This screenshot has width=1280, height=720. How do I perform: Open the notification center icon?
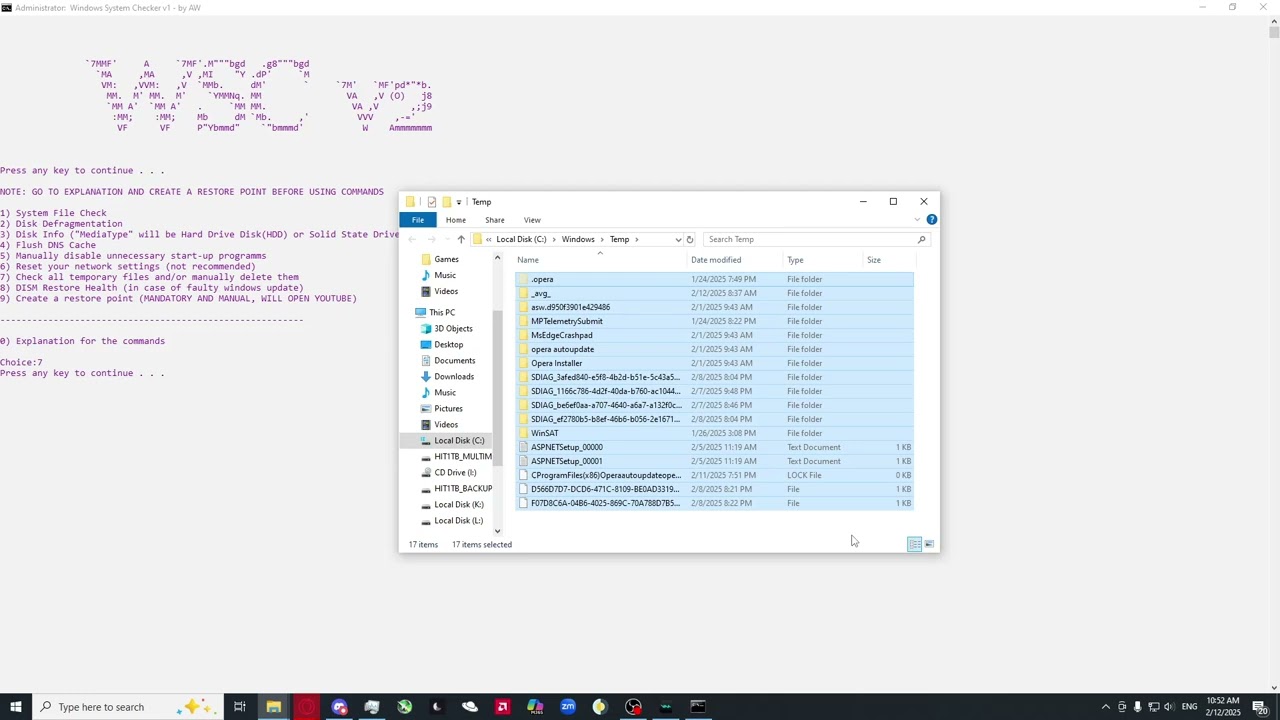pyautogui.click(x=1260, y=707)
